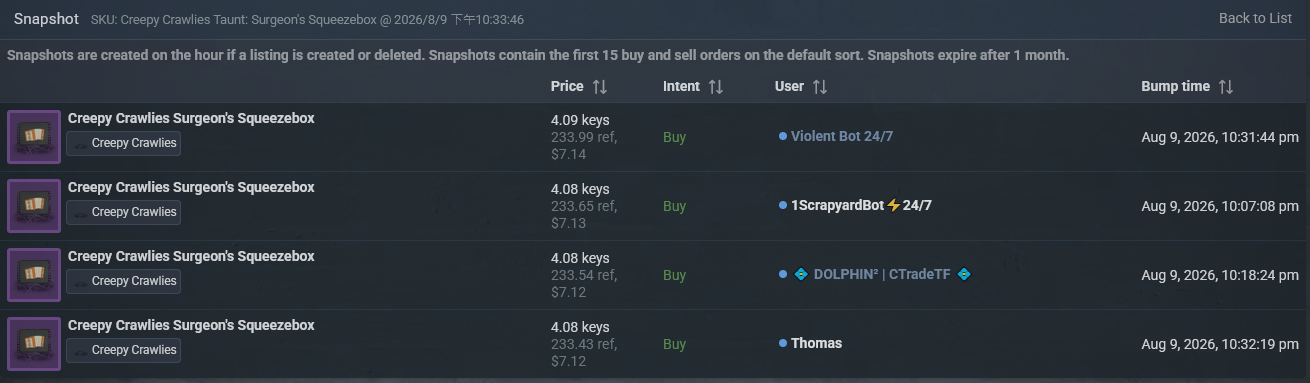Open 1ScrapyardBot 24/7 user profile
1310x383 pixels.
tap(861, 205)
